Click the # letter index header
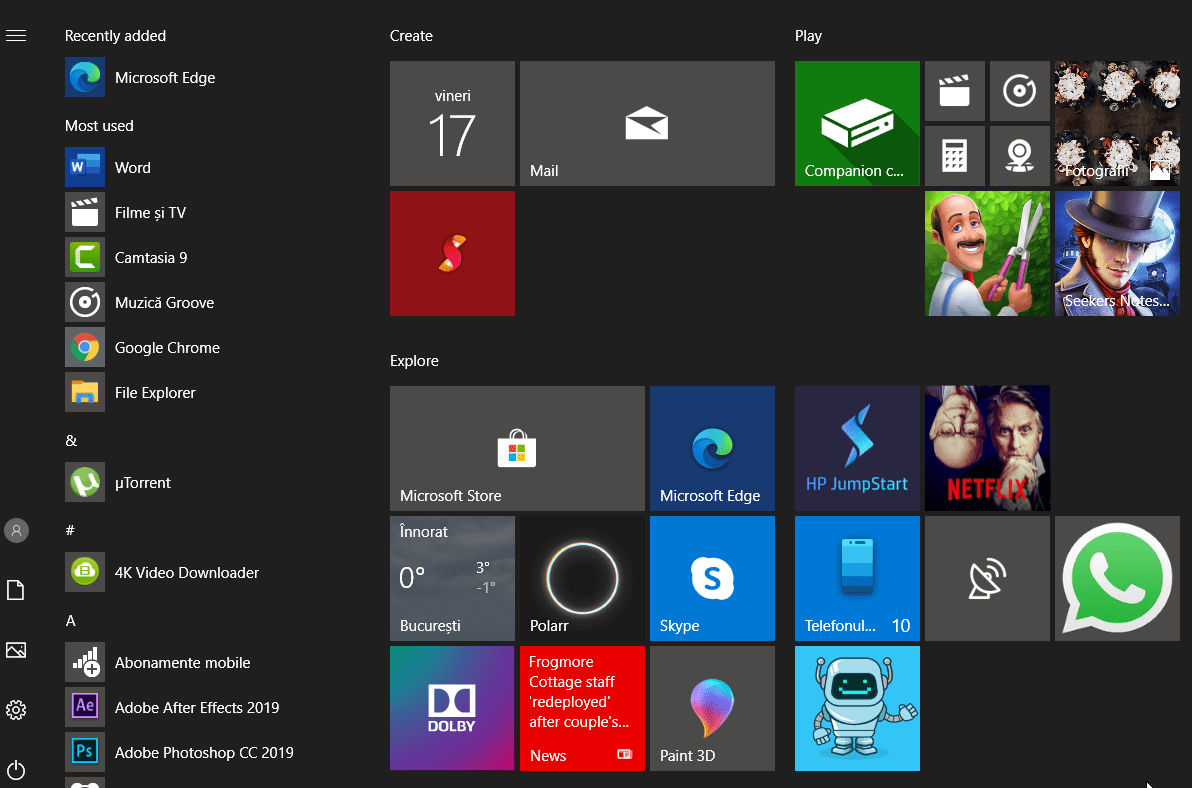Viewport: 1192px width, 788px height. pyautogui.click(x=70, y=530)
